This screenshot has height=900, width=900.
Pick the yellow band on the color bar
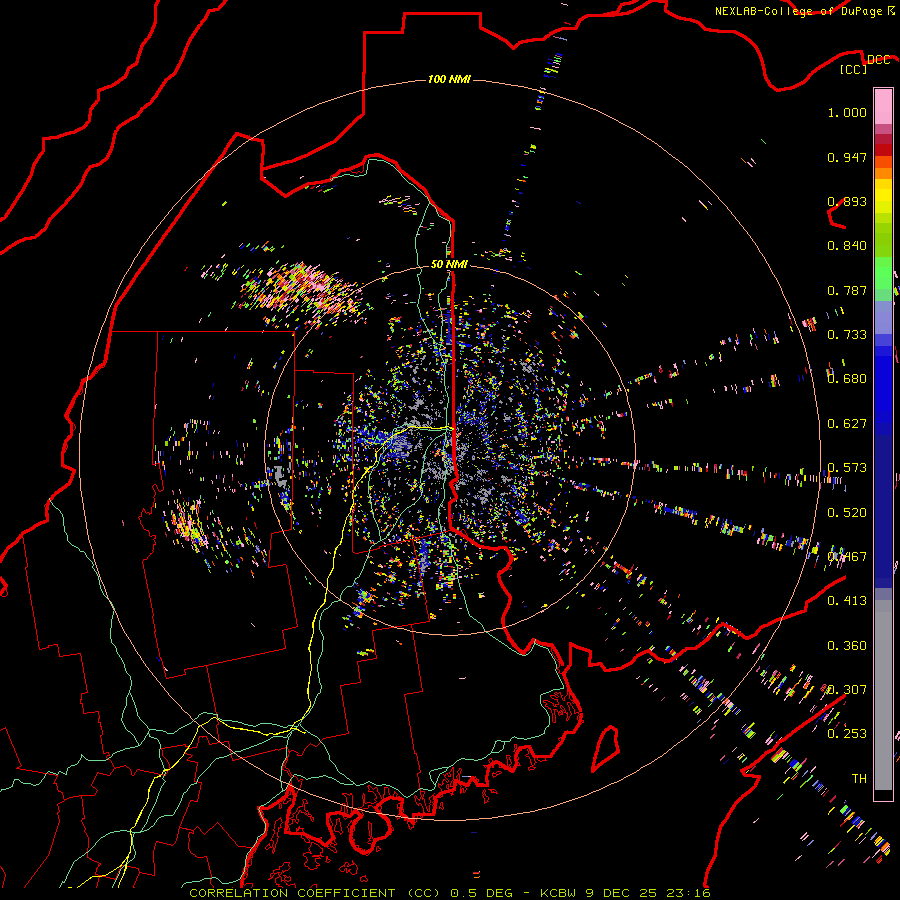(883, 196)
